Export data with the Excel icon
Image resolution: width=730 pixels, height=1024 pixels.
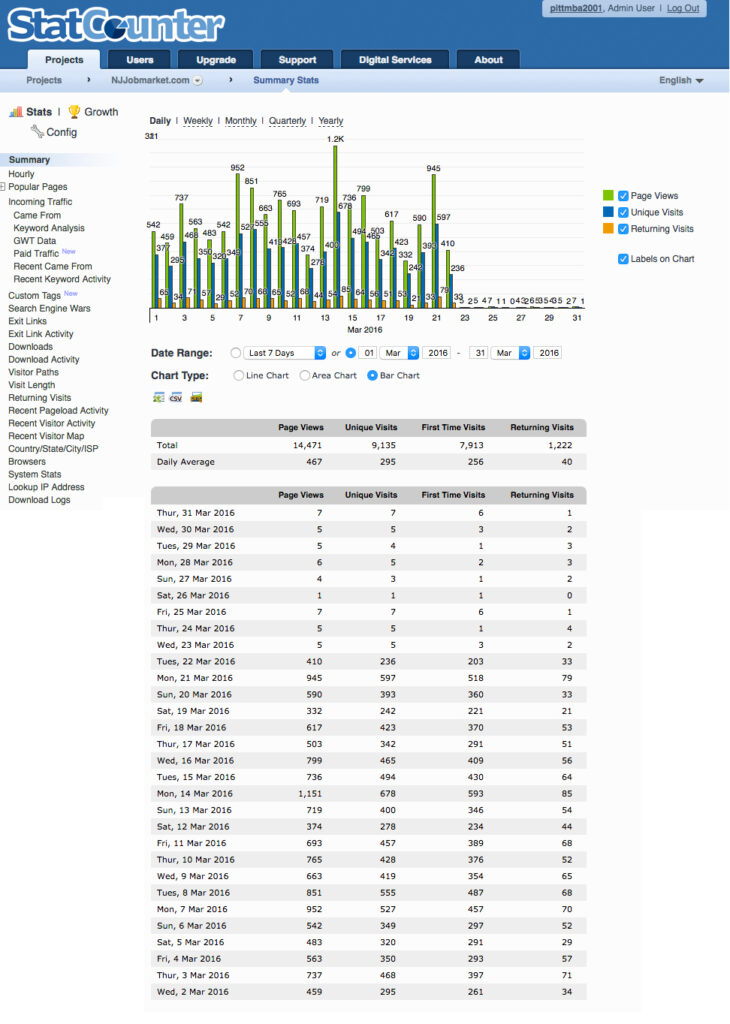click(158, 397)
